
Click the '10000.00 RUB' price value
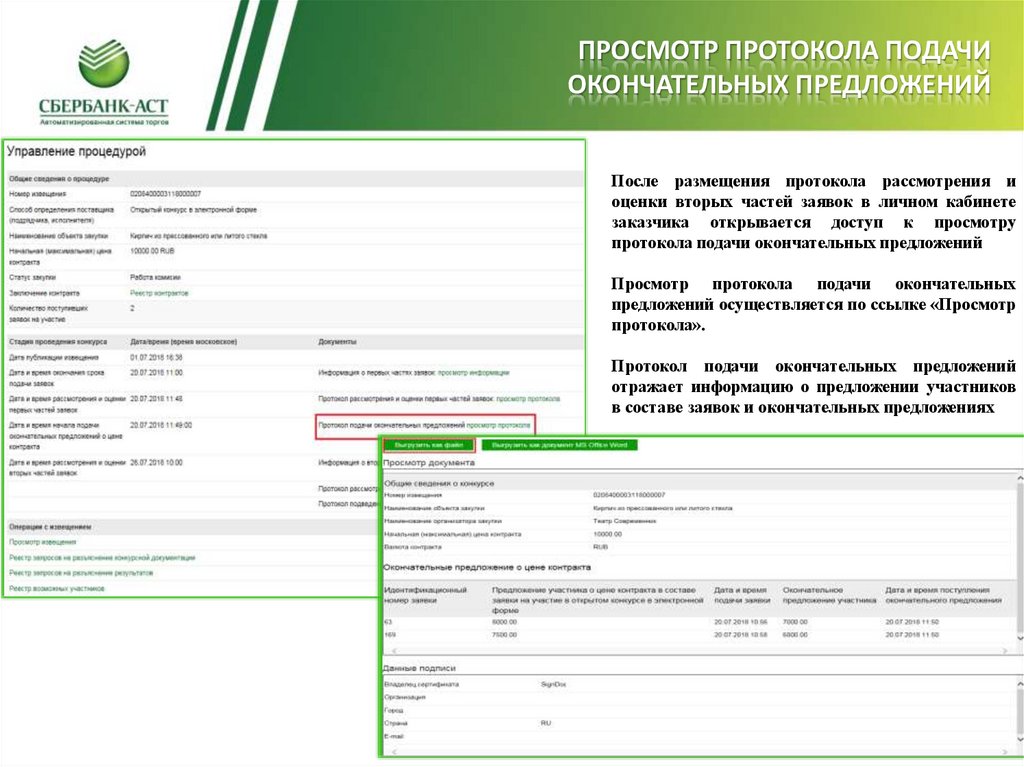[x=152, y=251]
